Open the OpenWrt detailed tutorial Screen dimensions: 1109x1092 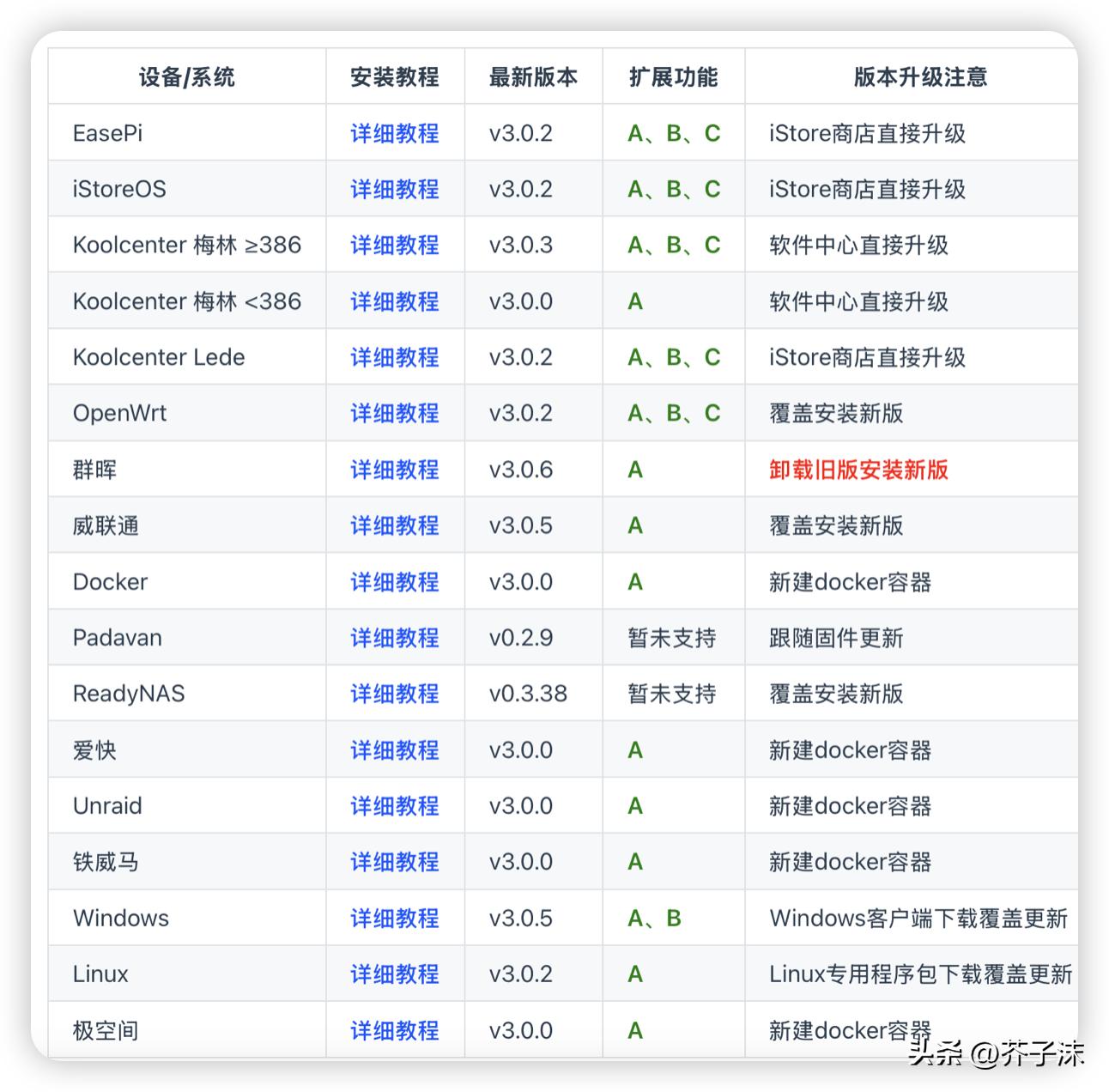click(394, 413)
